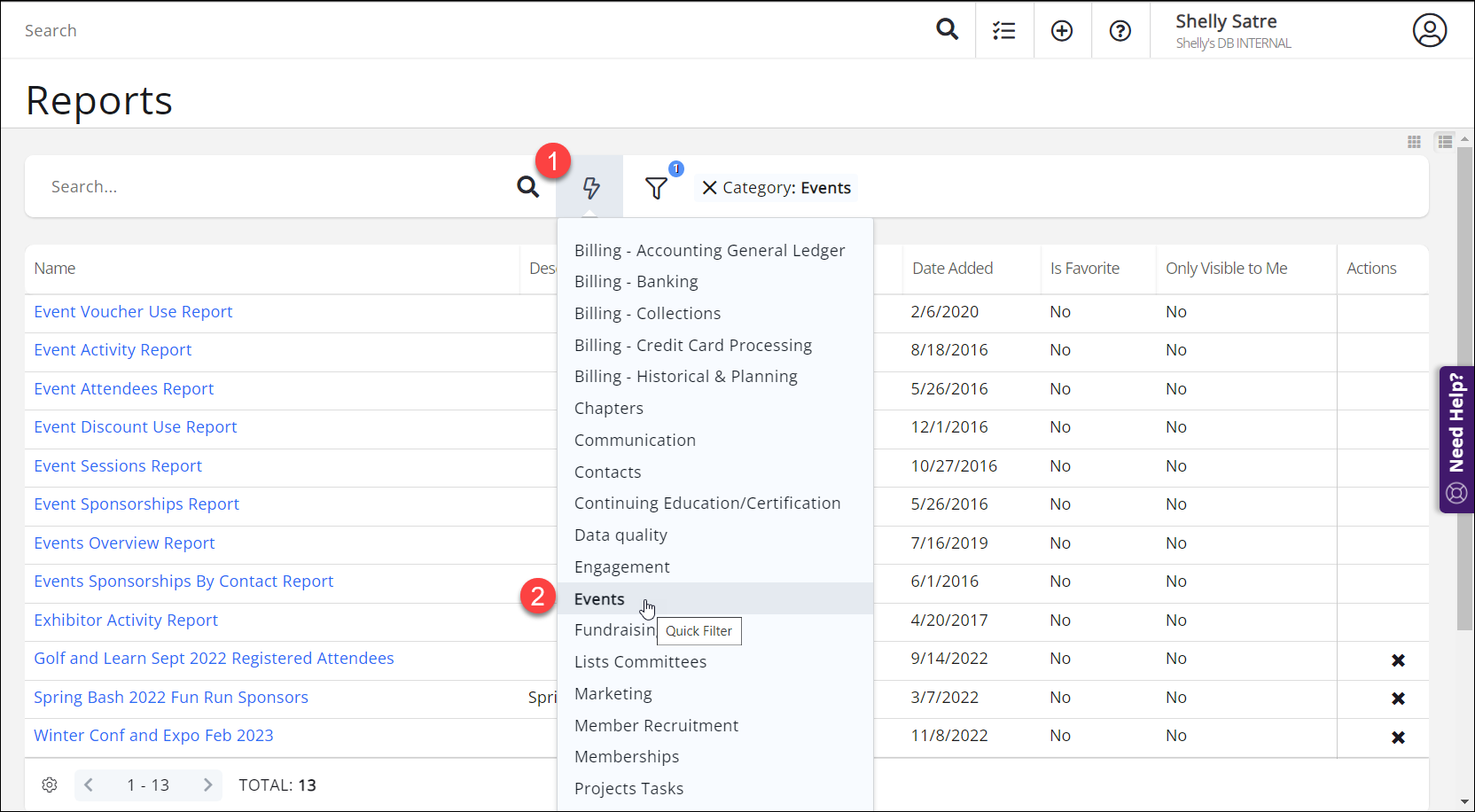Choose Memberships from quick filter list
Image resolution: width=1475 pixels, height=812 pixels.
pos(627,757)
